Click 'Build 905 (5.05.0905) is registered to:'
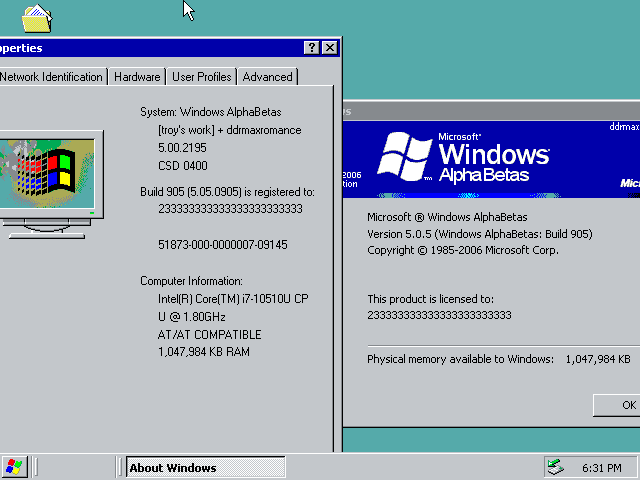Image resolution: width=640 pixels, height=480 pixels. tap(227, 192)
